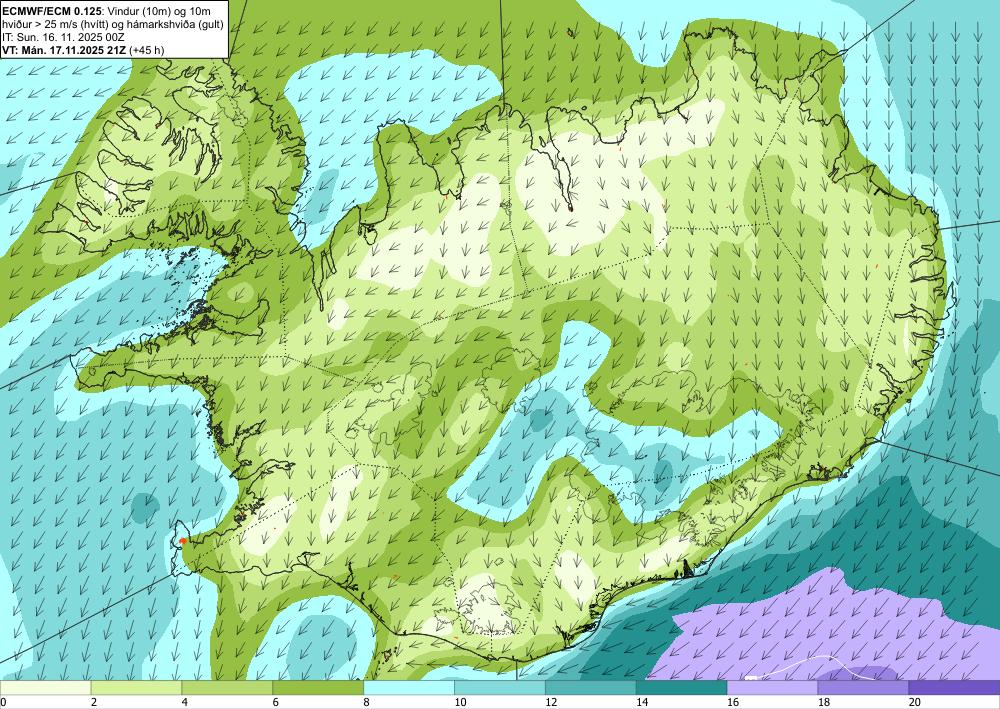The width and height of the screenshot is (1000, 709).
Task: Click the 6–8 m/s green legend swatch
Action: click(318, 688)
